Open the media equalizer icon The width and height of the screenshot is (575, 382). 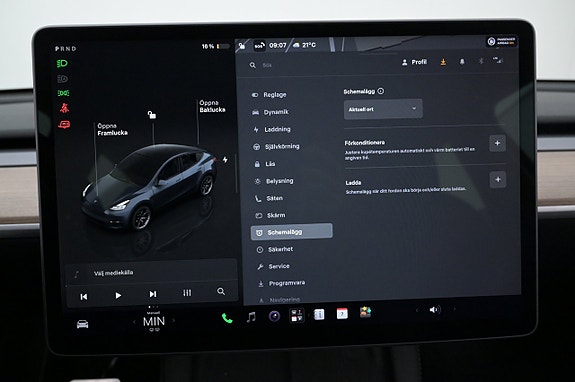click(x=187, y=293)
